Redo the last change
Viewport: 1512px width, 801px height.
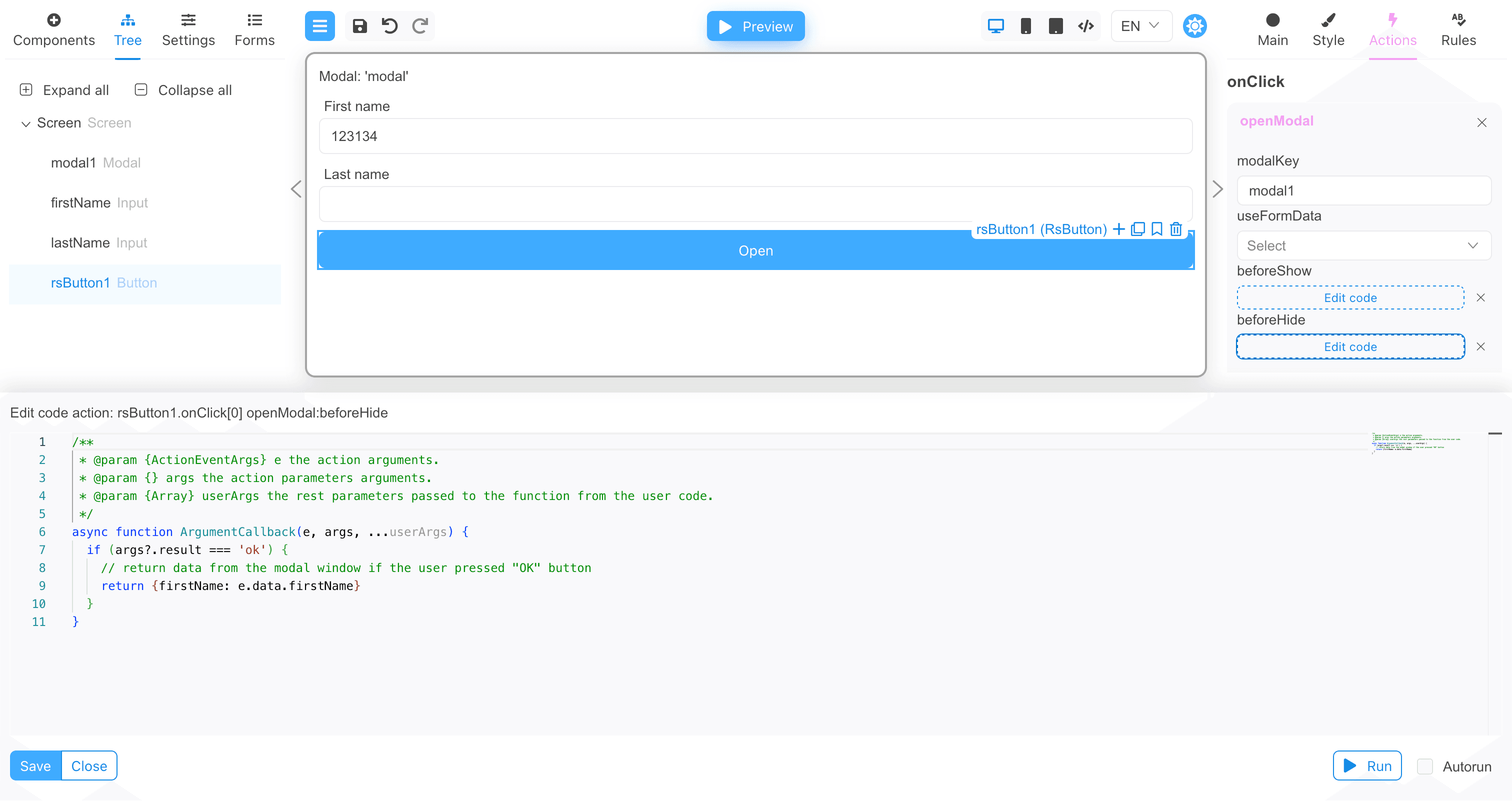(419, 26)
